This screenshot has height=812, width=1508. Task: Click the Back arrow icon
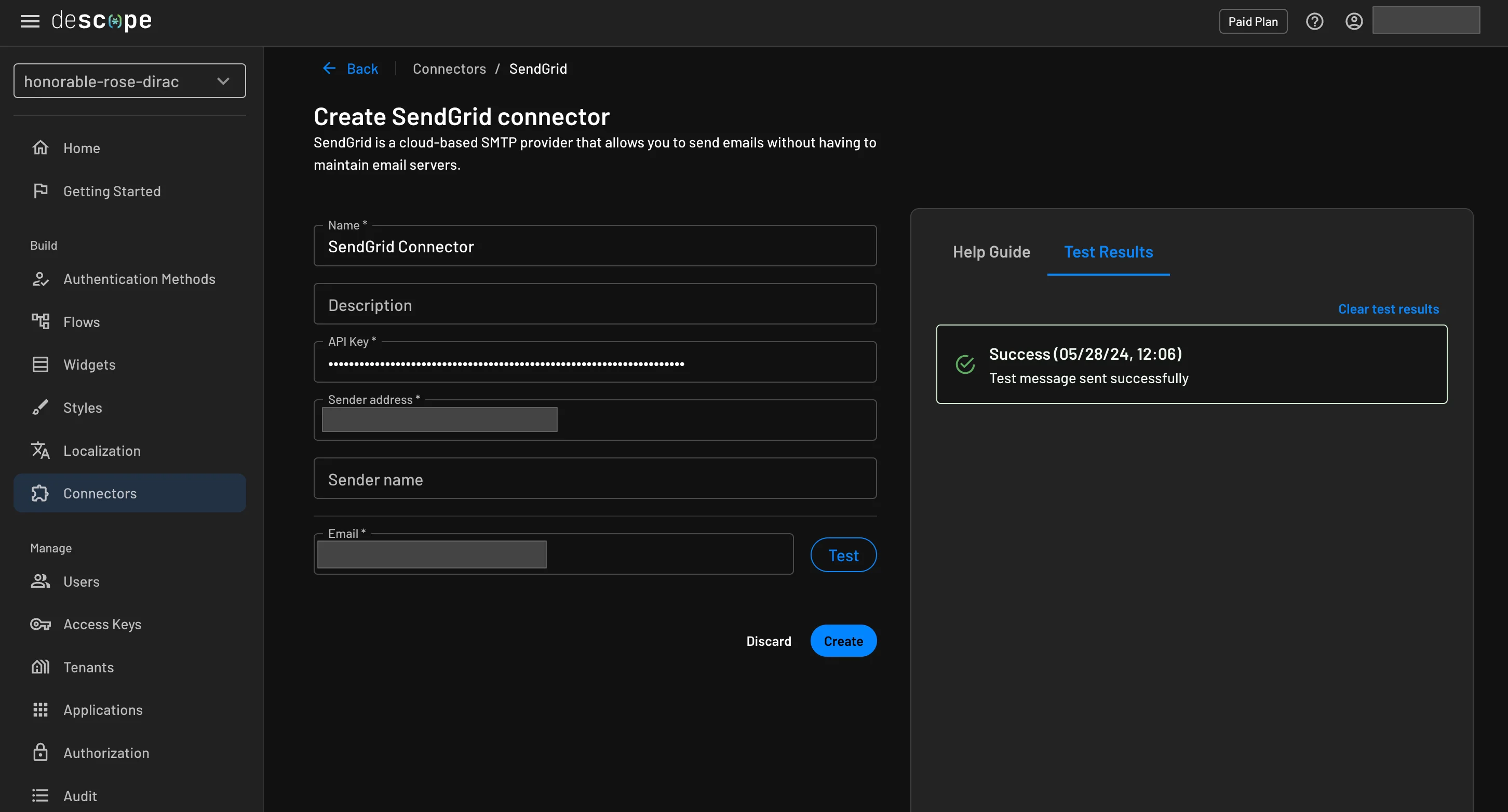click(x=329, y=69)
